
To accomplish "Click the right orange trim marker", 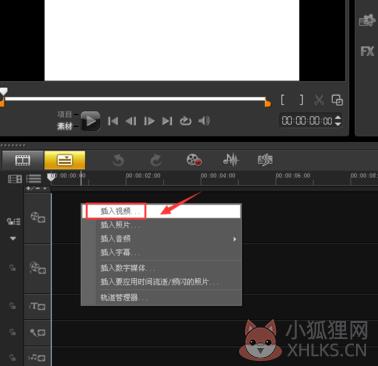I will [x=268, y=104].
